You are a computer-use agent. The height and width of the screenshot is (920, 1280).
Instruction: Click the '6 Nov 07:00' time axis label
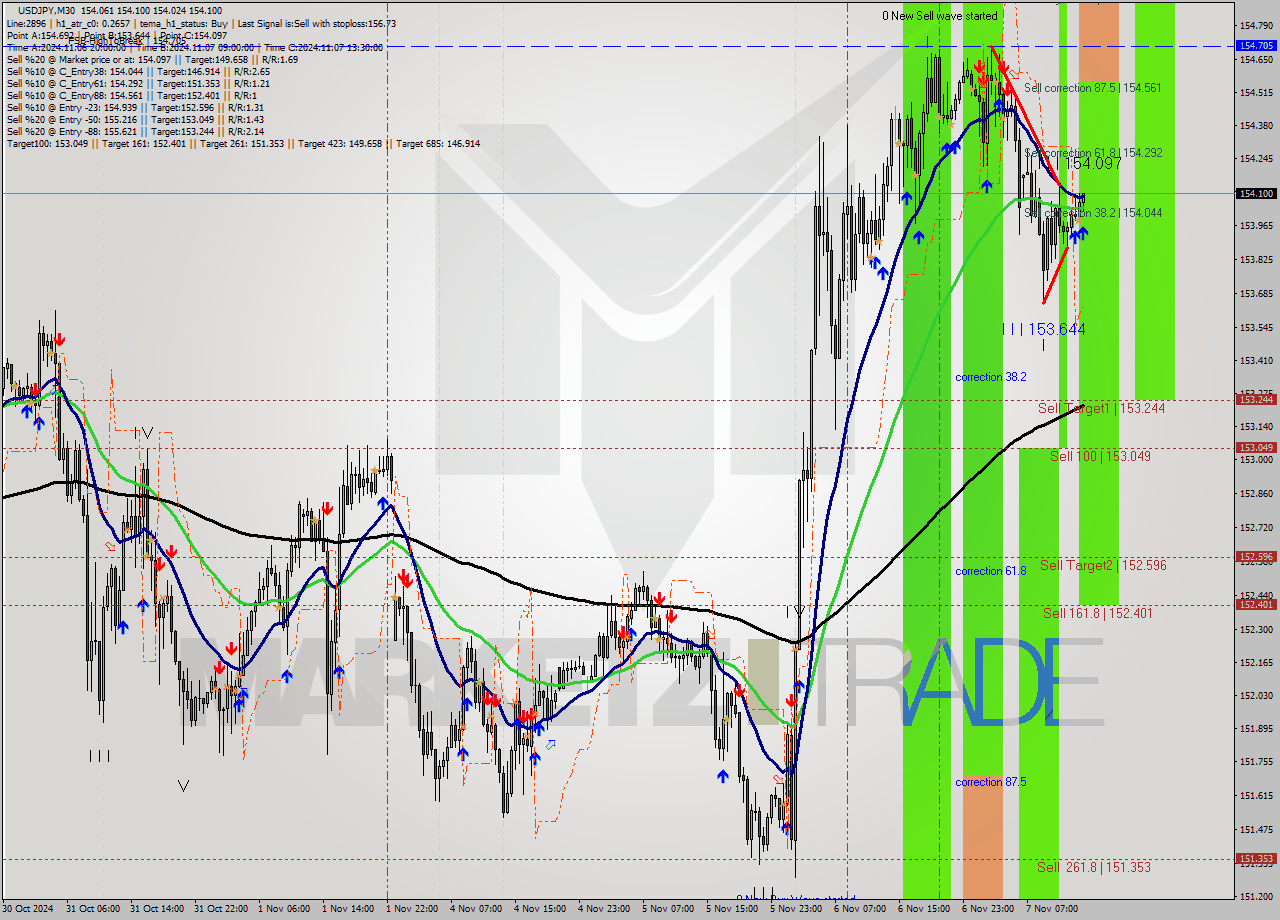click(860, 909)
